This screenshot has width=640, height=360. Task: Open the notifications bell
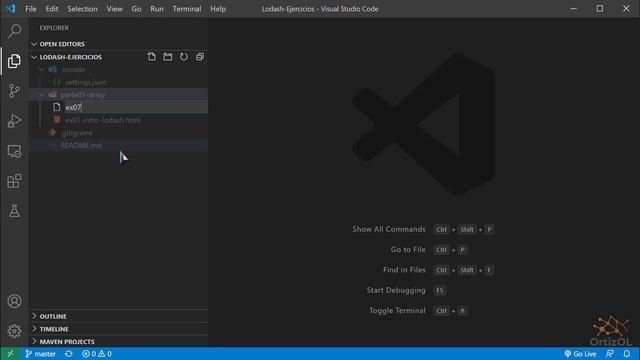(627, 354)
